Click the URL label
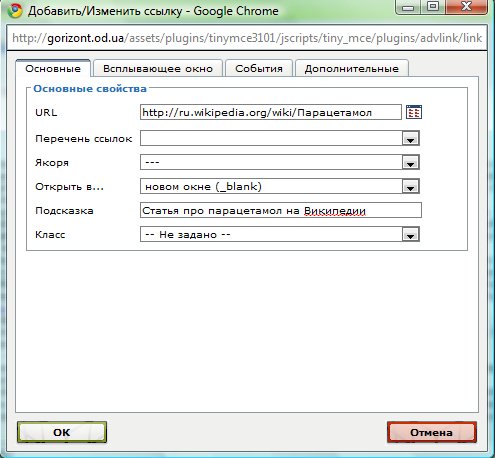 [x=46, y=112]
